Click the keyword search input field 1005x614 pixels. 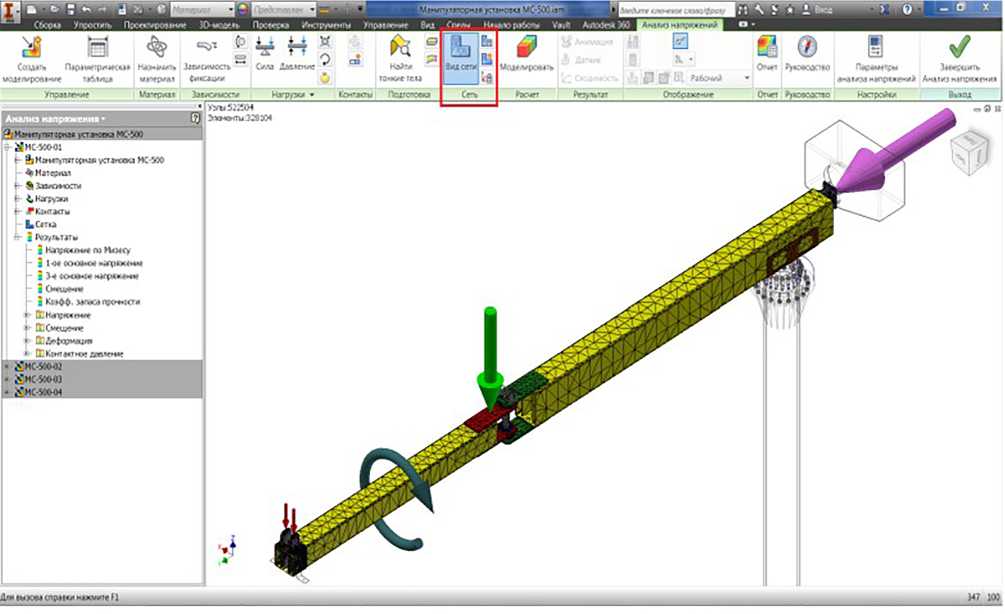[x=675, y=8]
